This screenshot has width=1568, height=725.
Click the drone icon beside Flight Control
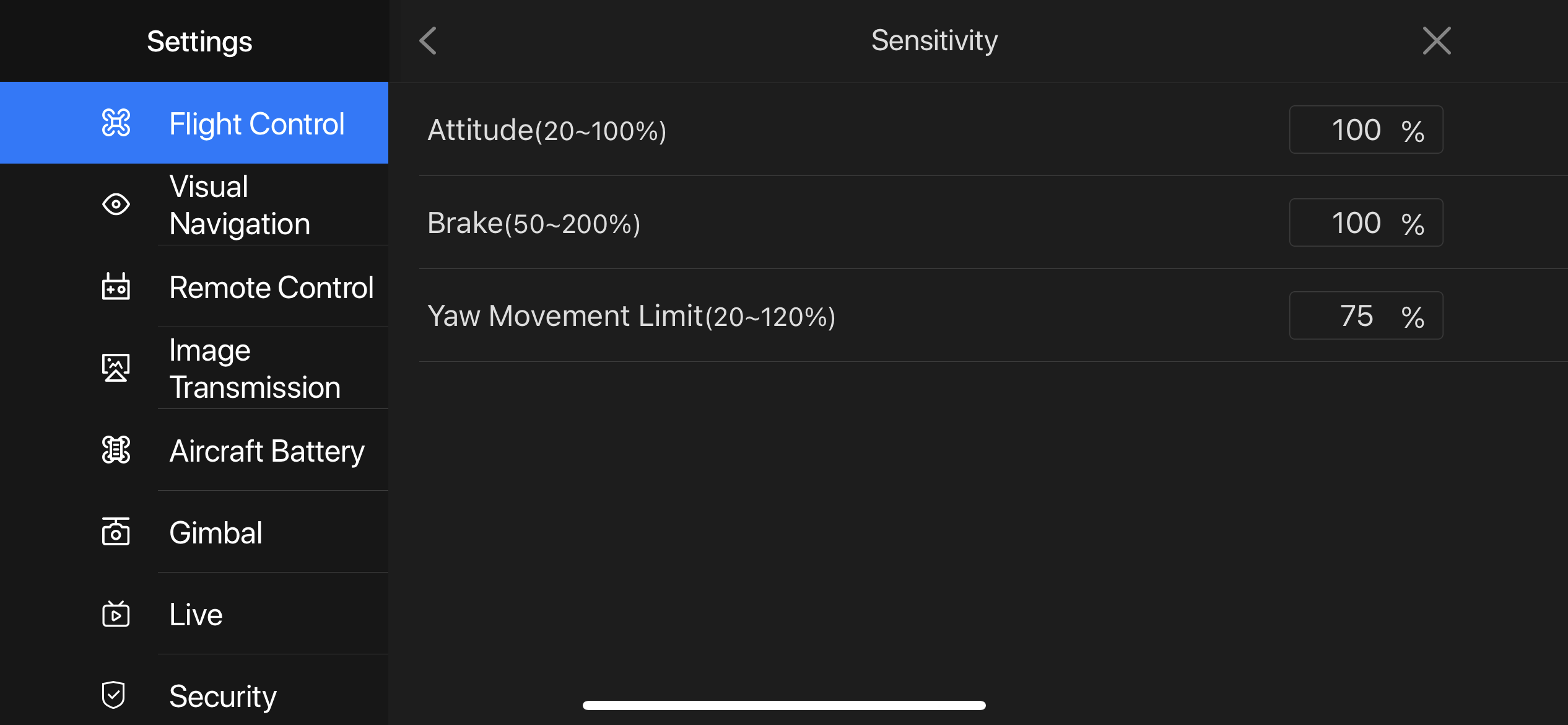(x=116, y=123)
